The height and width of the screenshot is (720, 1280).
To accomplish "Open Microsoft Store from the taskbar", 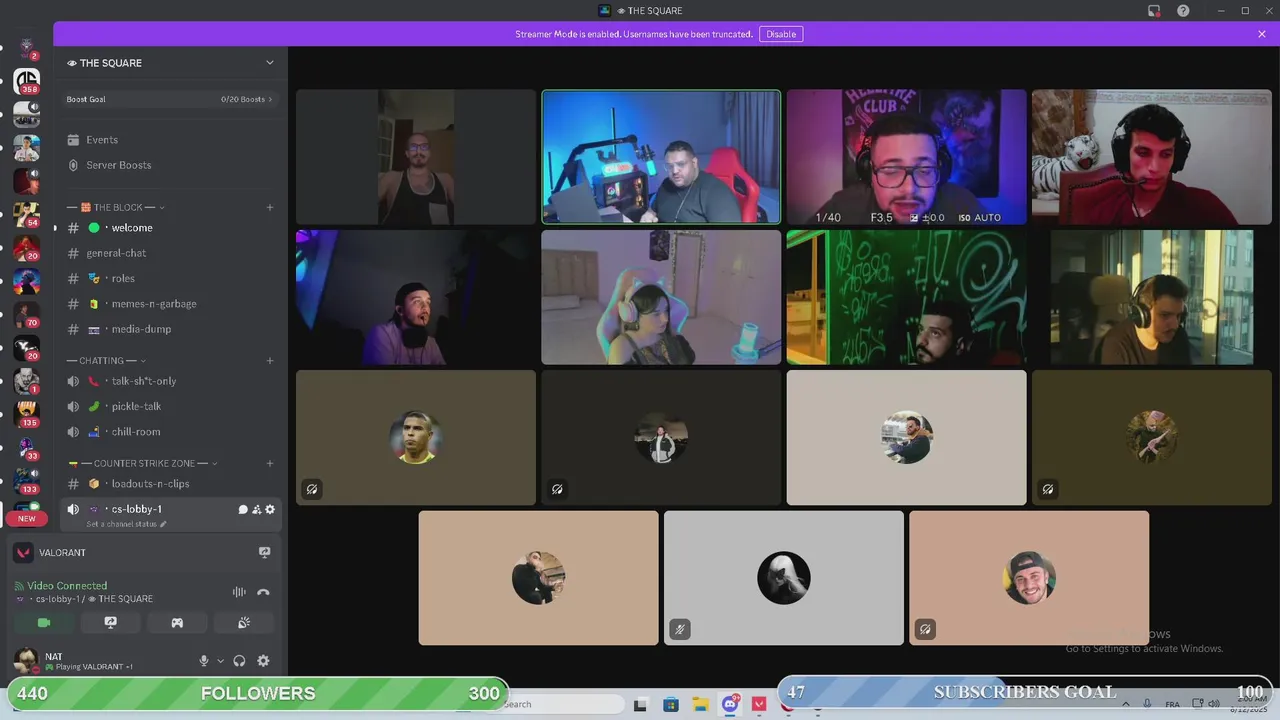I will click(x=670, y=704).
